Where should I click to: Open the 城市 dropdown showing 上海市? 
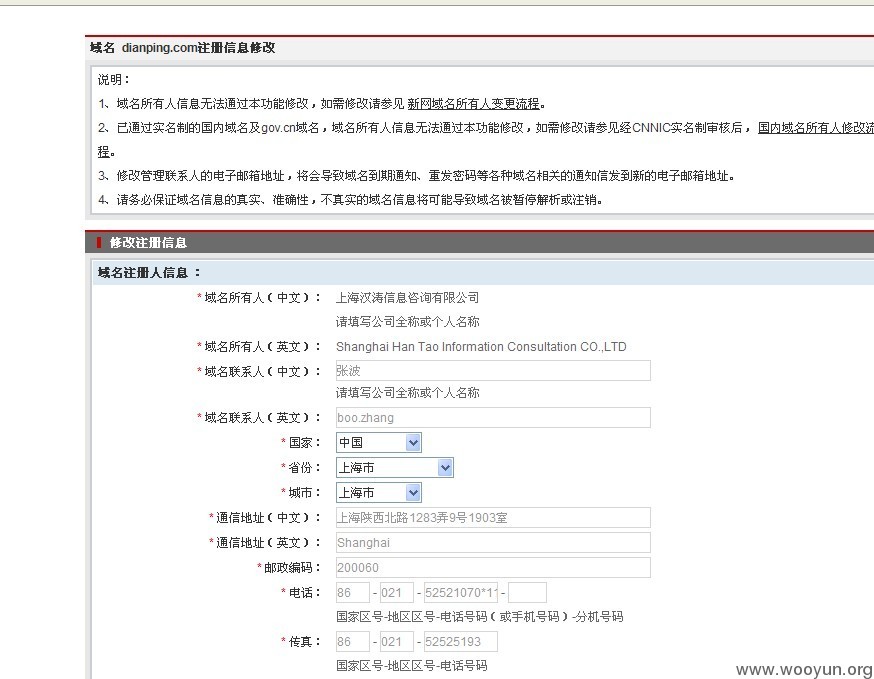378,493
